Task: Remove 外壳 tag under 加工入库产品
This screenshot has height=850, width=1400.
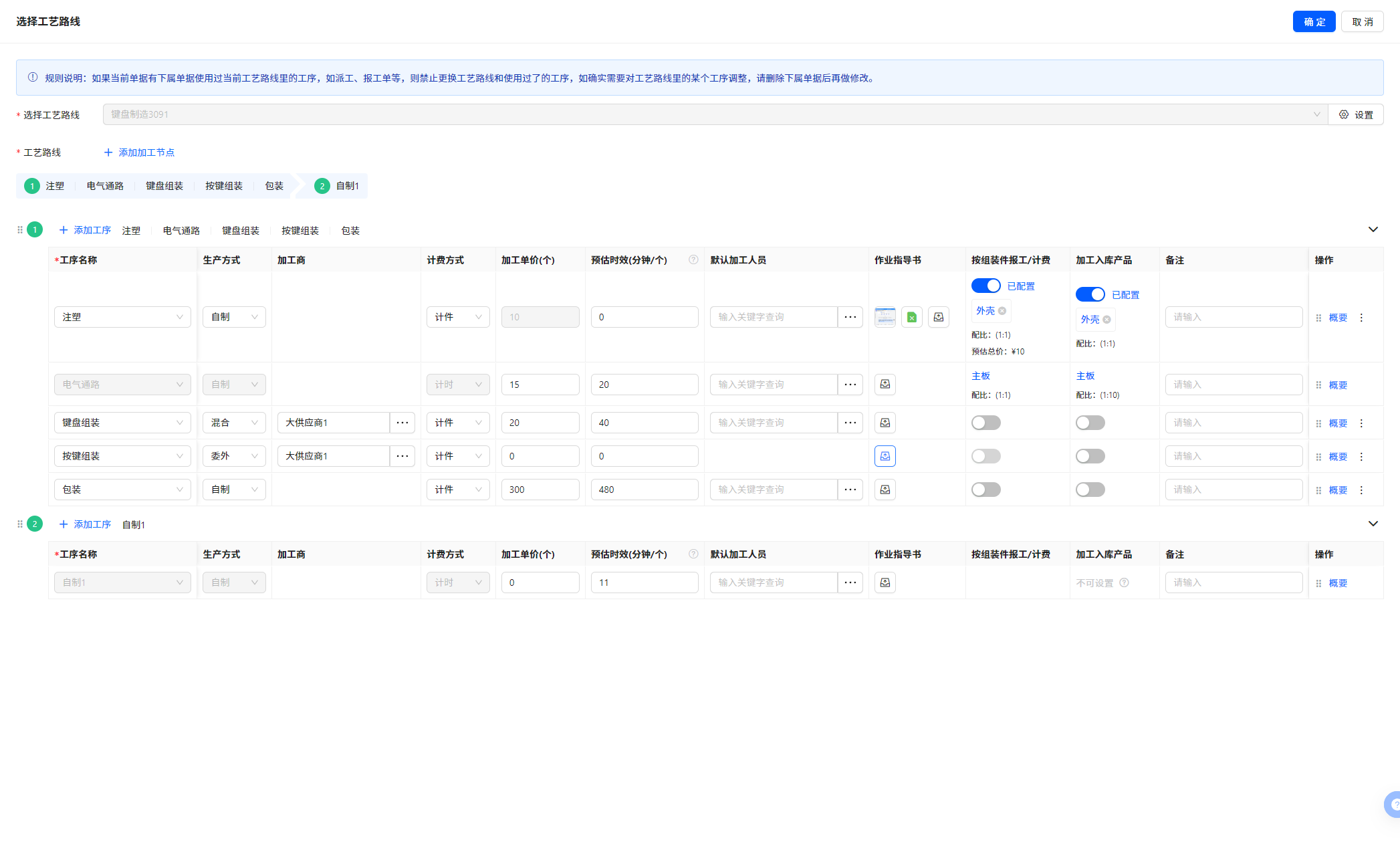Action: 1106,320
